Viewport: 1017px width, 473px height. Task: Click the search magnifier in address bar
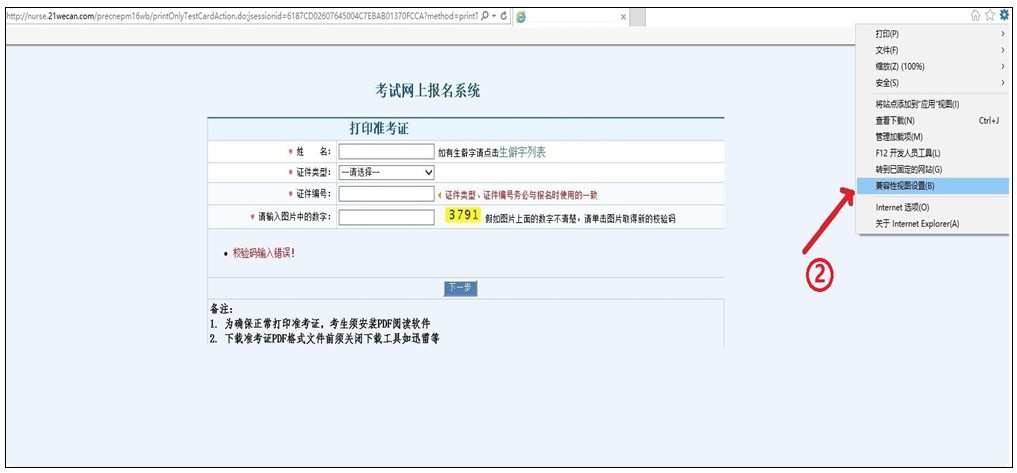(485, 17)
